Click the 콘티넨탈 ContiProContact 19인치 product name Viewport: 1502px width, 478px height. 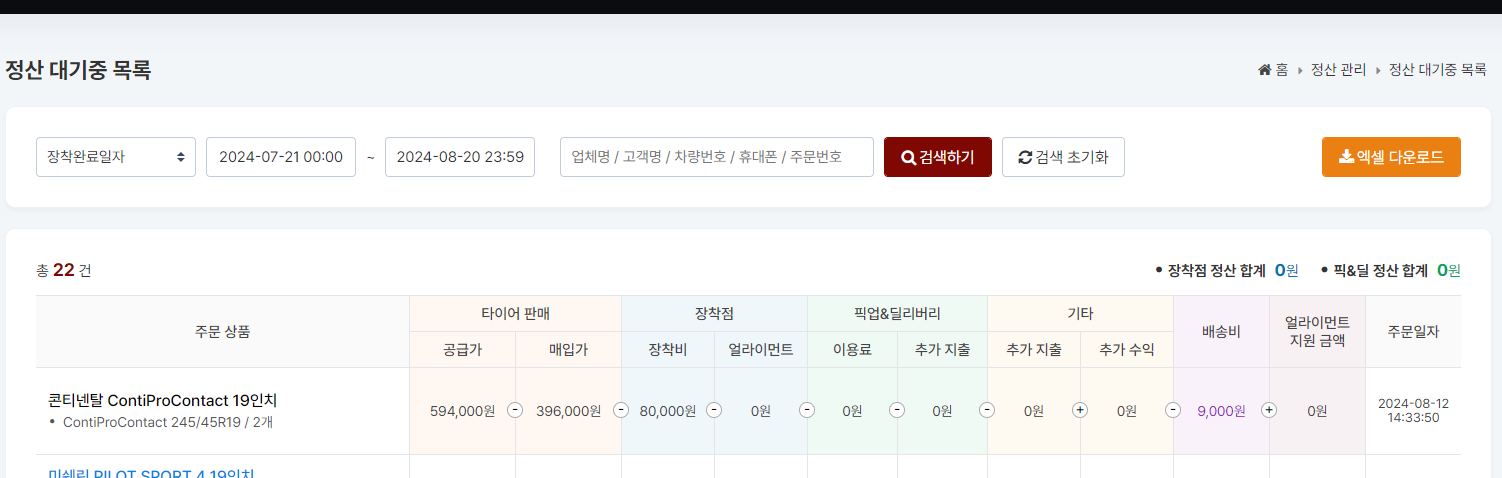[163, 400]
